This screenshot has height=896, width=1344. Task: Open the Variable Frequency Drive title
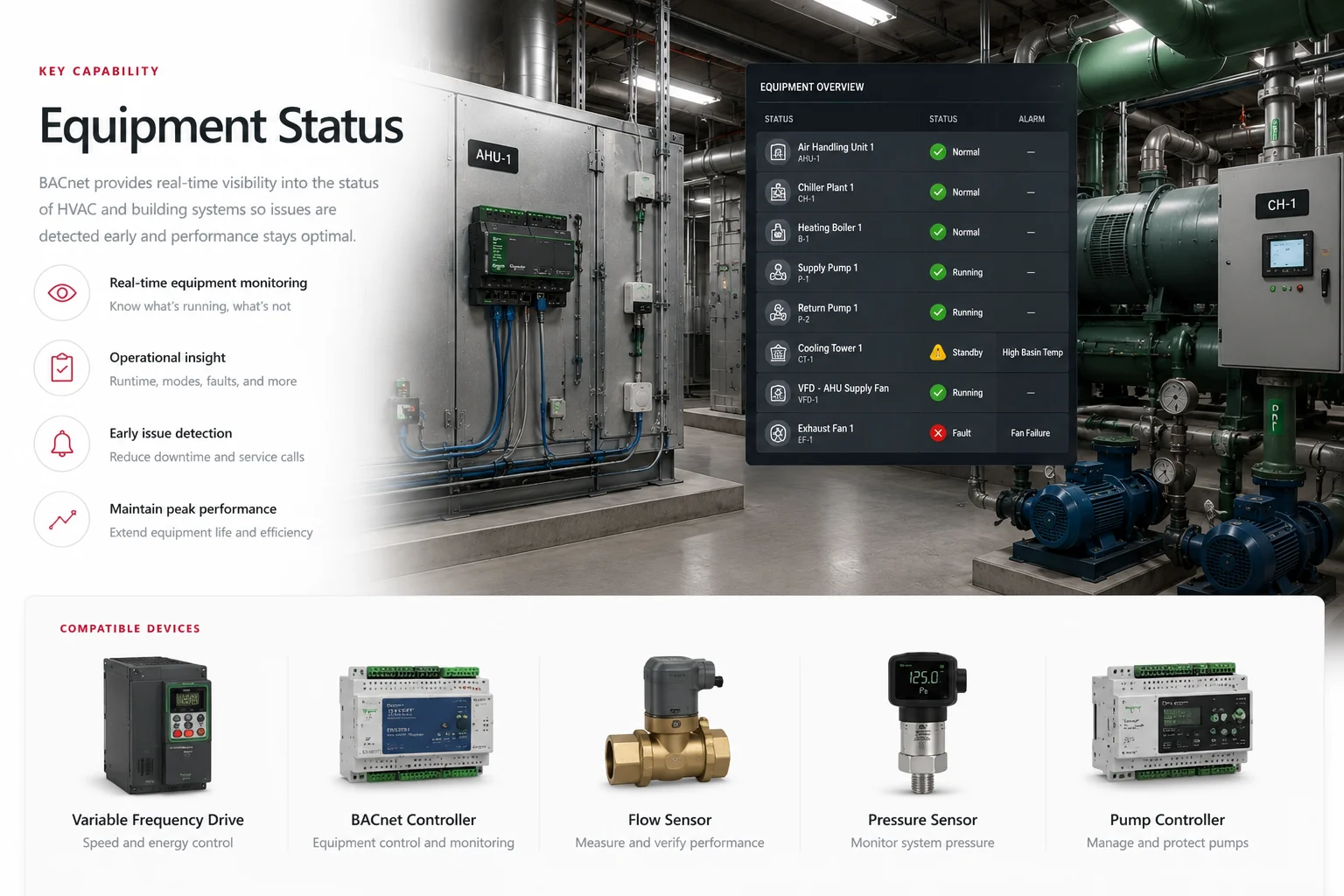(x=157, y=820)
